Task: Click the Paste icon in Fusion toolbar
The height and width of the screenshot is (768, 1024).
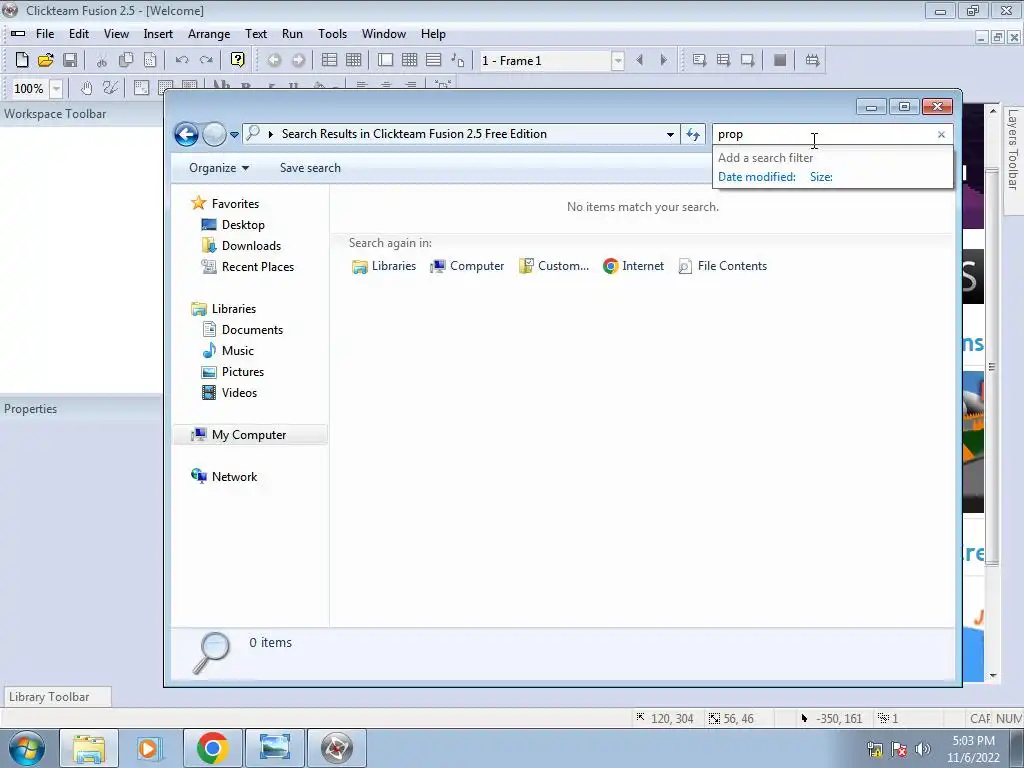Action: point(150,60)
